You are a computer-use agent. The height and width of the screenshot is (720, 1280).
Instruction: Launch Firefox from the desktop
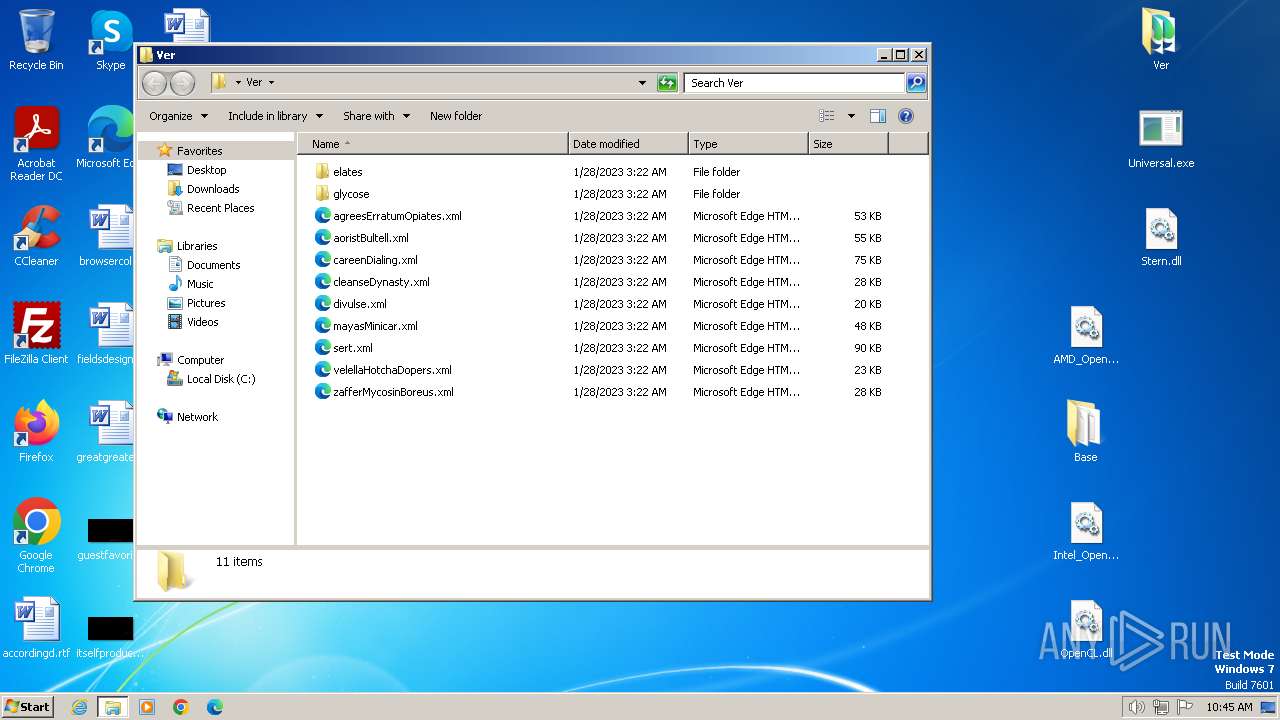[36, 431]
